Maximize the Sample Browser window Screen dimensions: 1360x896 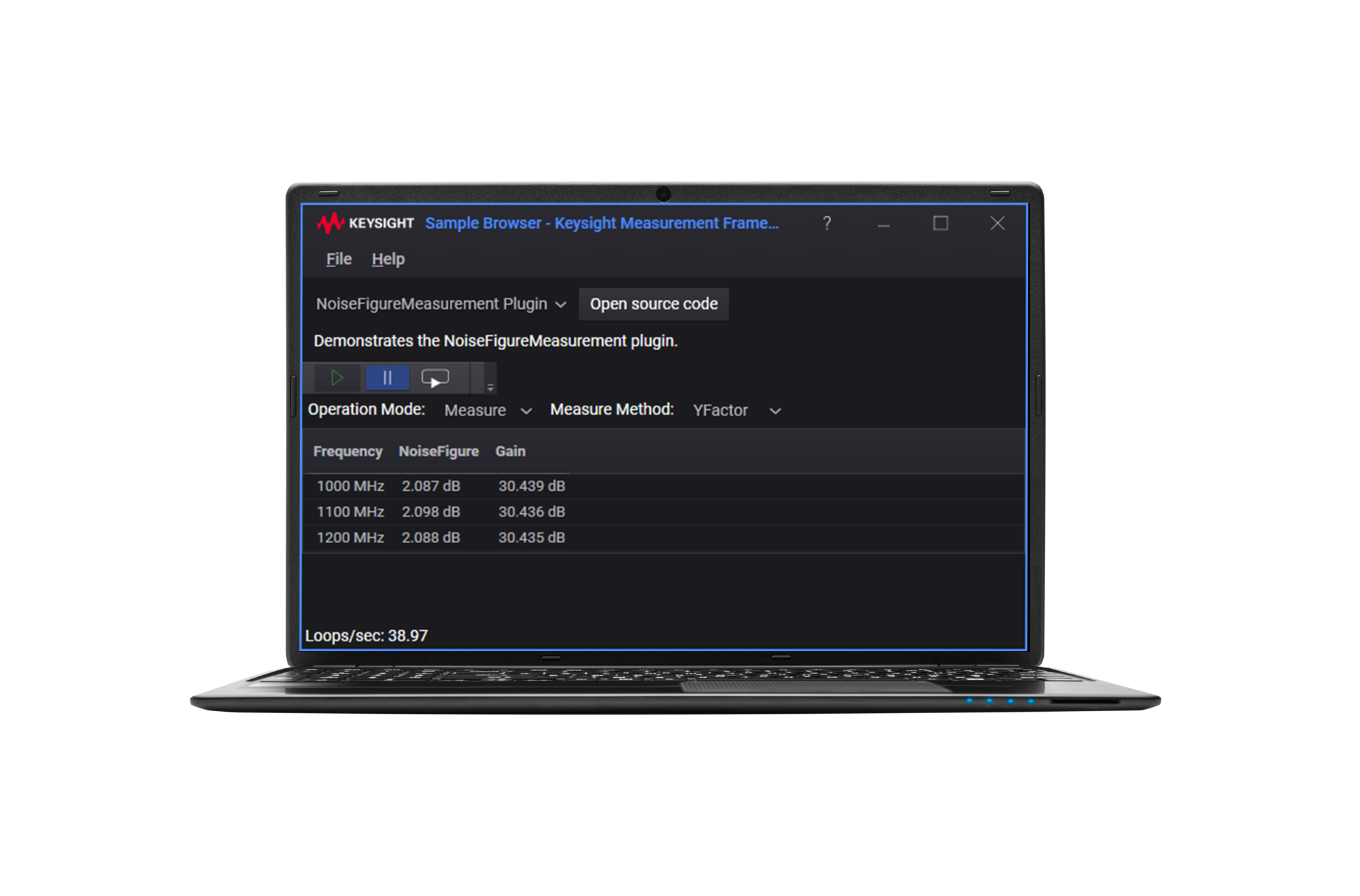pyautogui.click(x=940, y=223)
